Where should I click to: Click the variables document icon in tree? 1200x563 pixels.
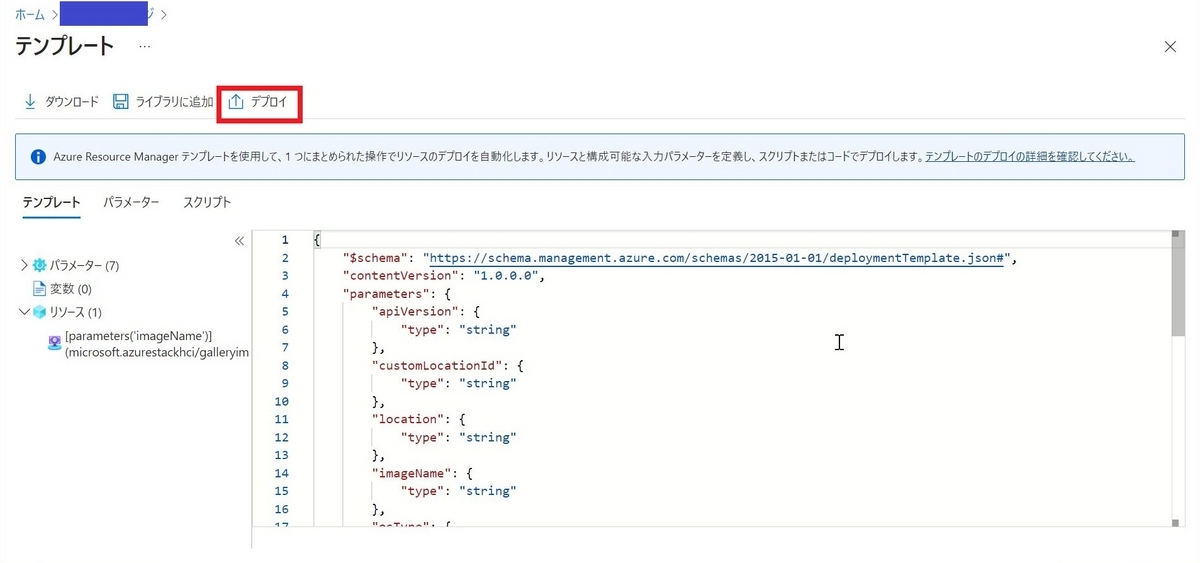pos(40,289)
